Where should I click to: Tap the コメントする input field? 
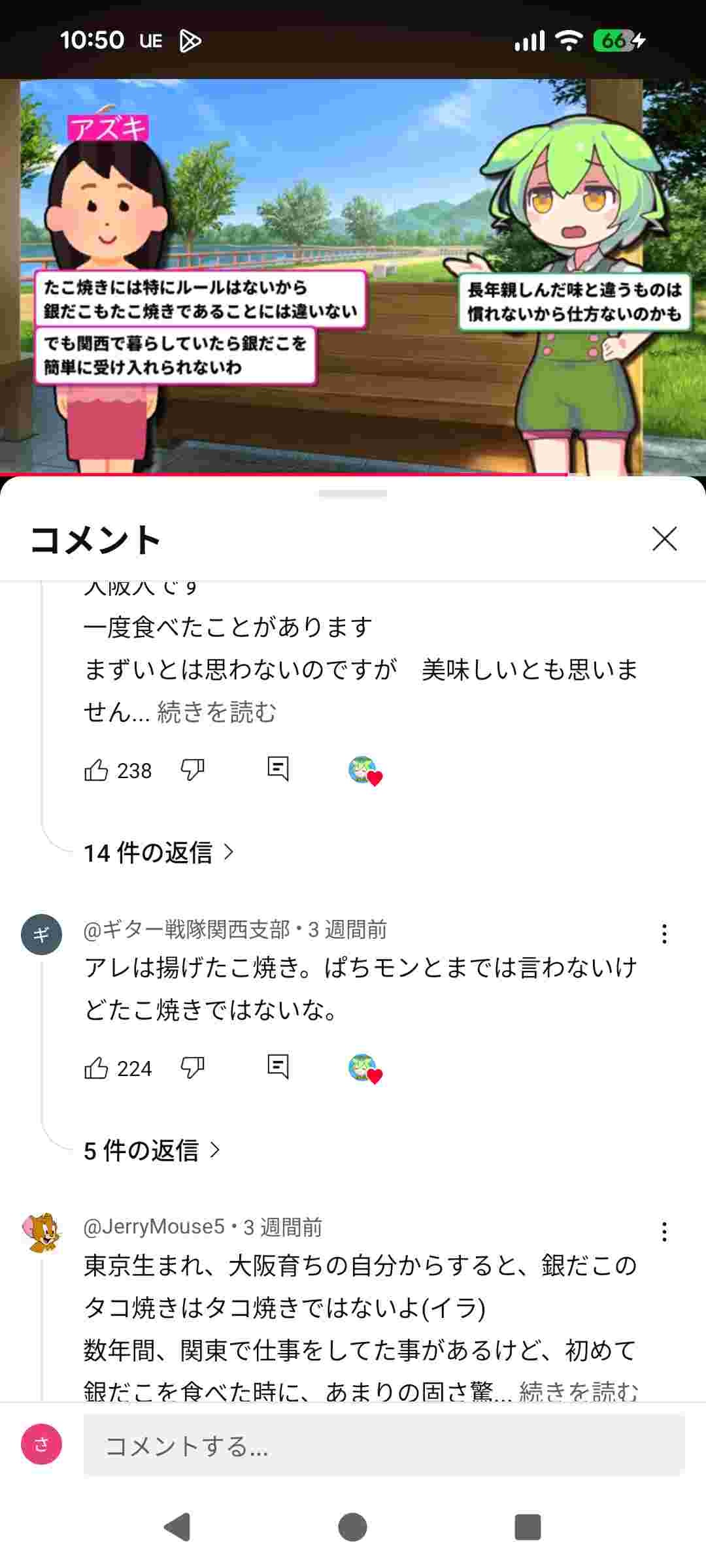click(x=384, y=1446)
